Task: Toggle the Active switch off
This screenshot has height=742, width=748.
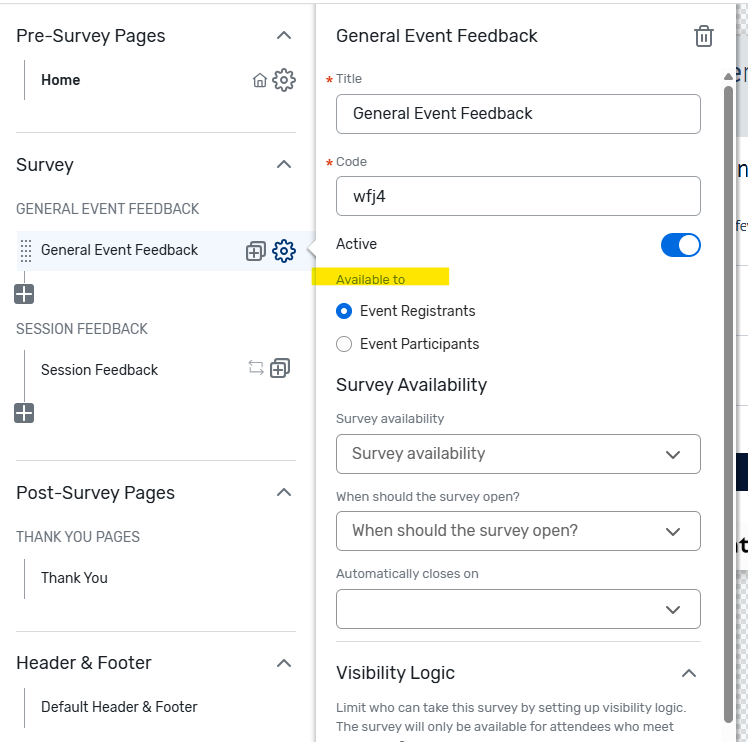Action: tap(680, 244)
